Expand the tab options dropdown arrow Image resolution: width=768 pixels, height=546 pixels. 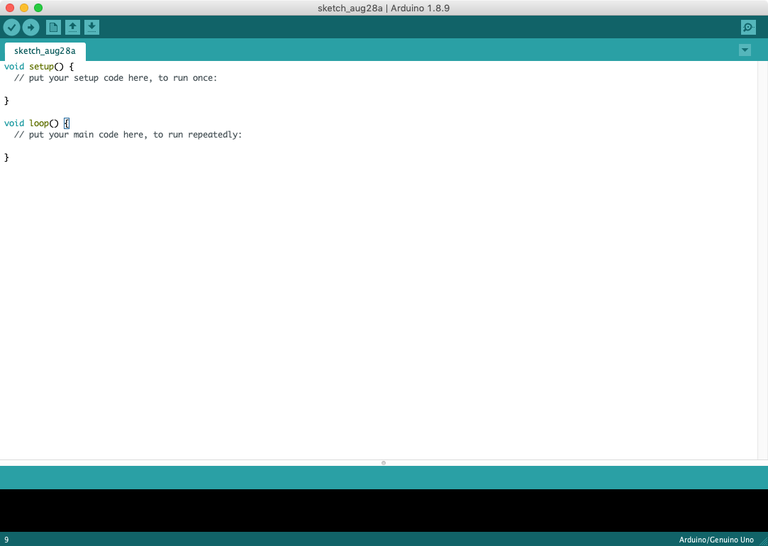[745, 50]
